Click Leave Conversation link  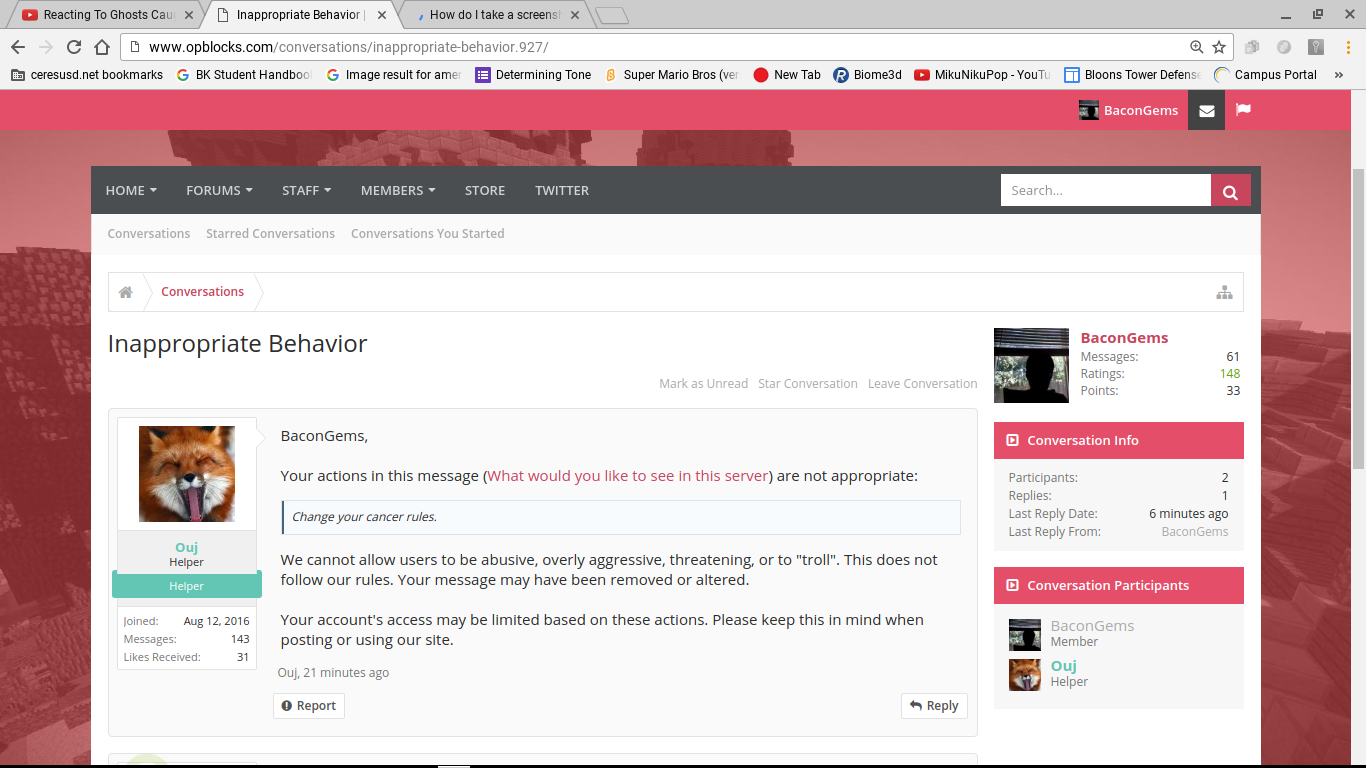point(922,383)
